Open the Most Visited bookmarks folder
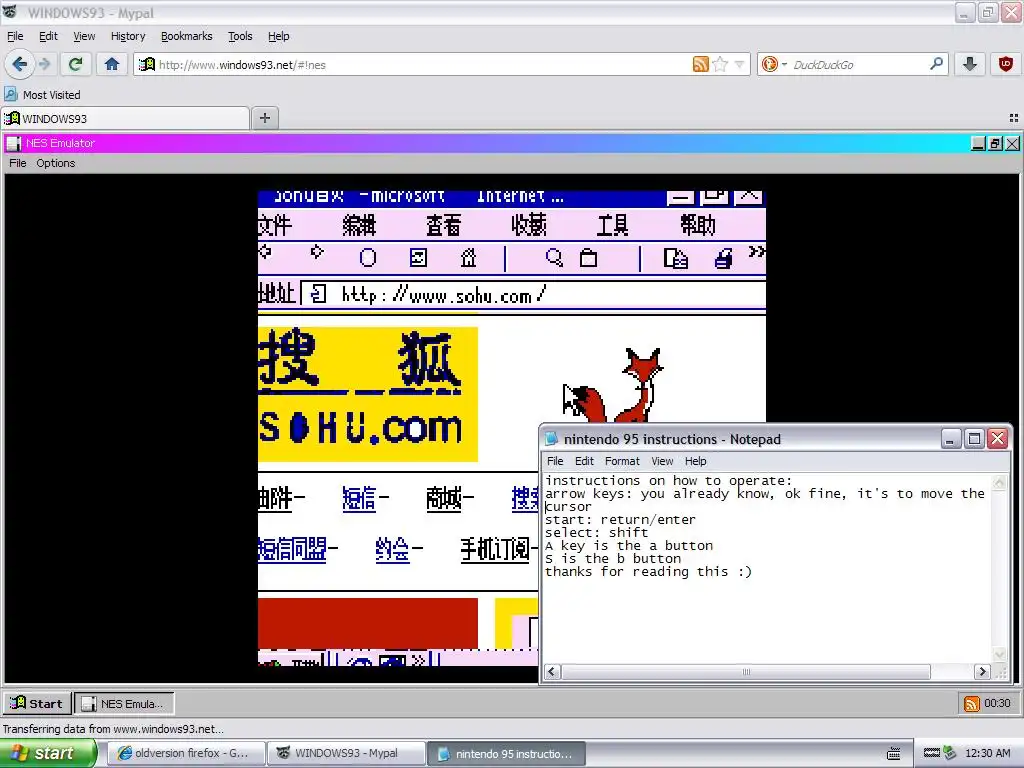Viewport: 1024px width, 768px height. point(43,95)
